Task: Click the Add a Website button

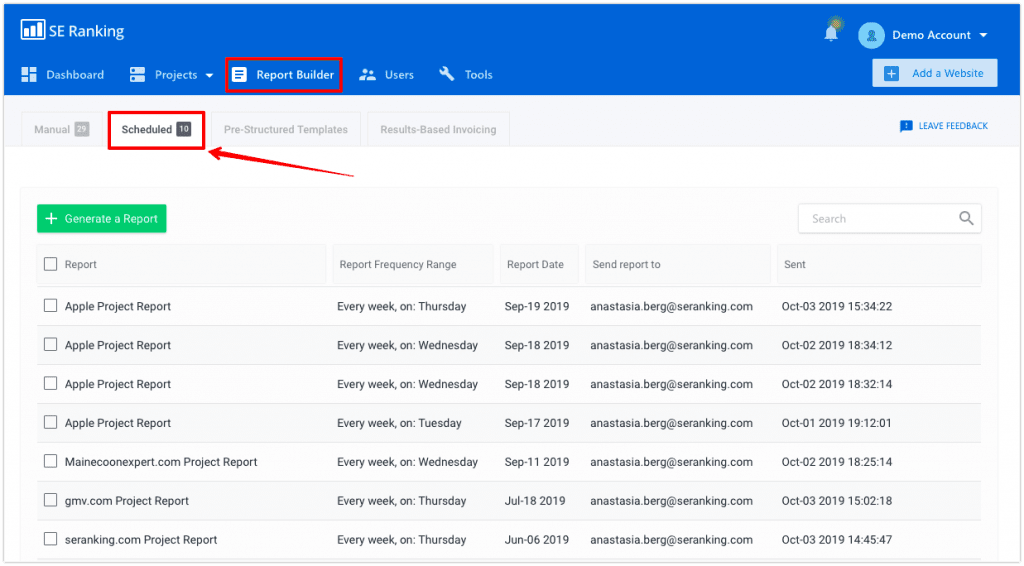Action: tap(935, 73)
